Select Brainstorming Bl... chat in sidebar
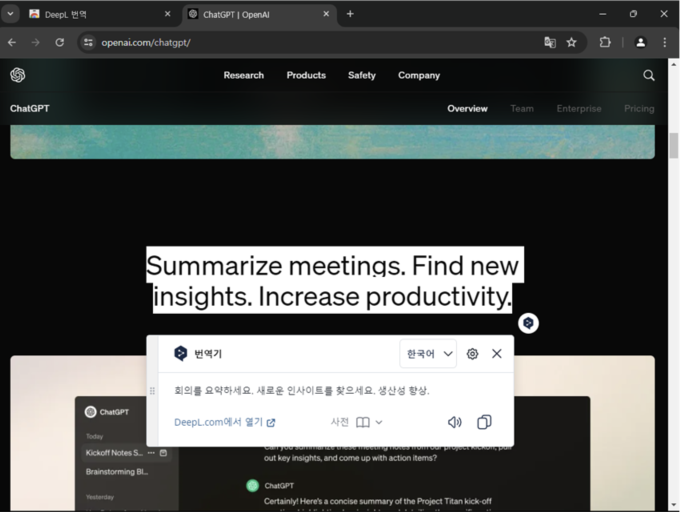The height and width of the screenshot is (512, 680). tap(117, 472)
